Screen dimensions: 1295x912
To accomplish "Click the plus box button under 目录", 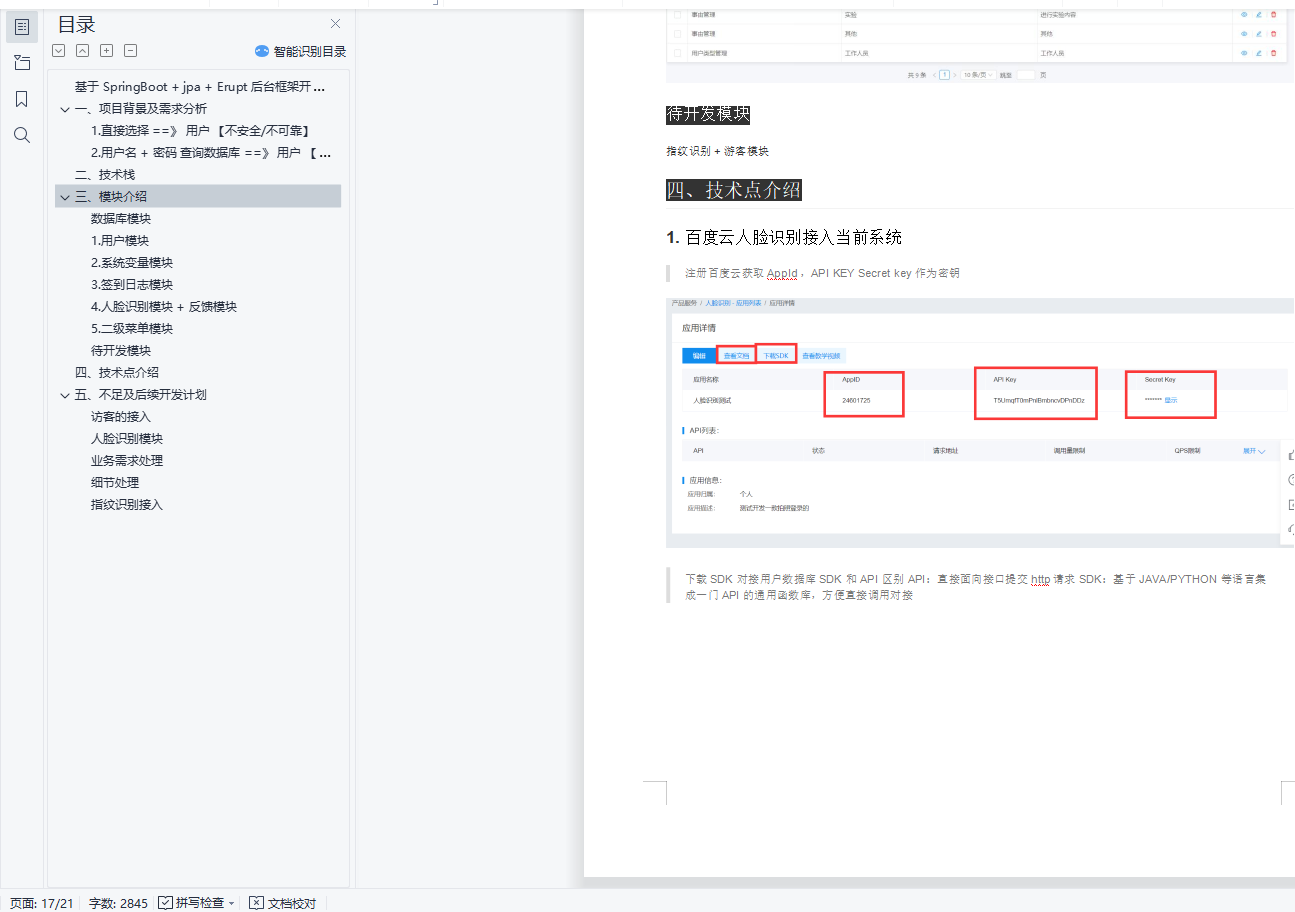I will 107,51.
